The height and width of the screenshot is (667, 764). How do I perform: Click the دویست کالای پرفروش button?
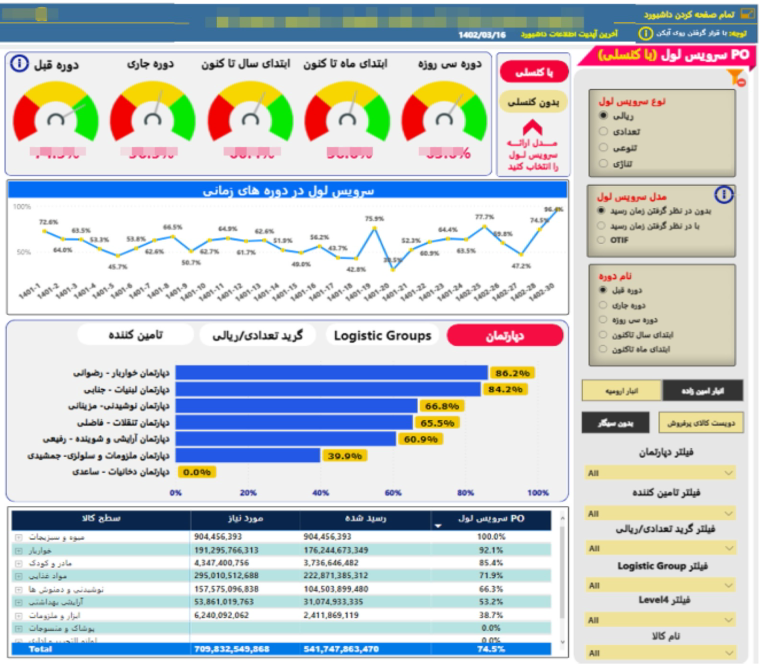[x=701, y=422]
